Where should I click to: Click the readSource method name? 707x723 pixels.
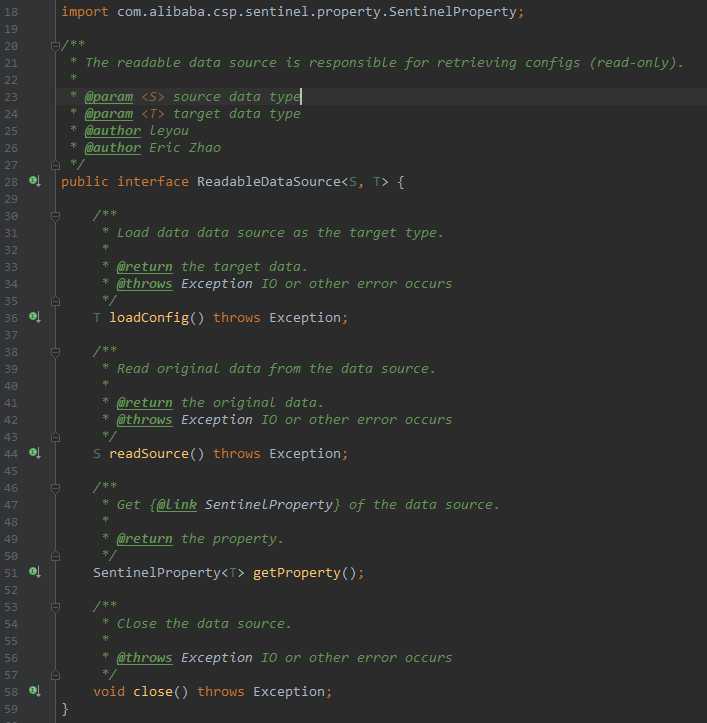click(149, 454)
